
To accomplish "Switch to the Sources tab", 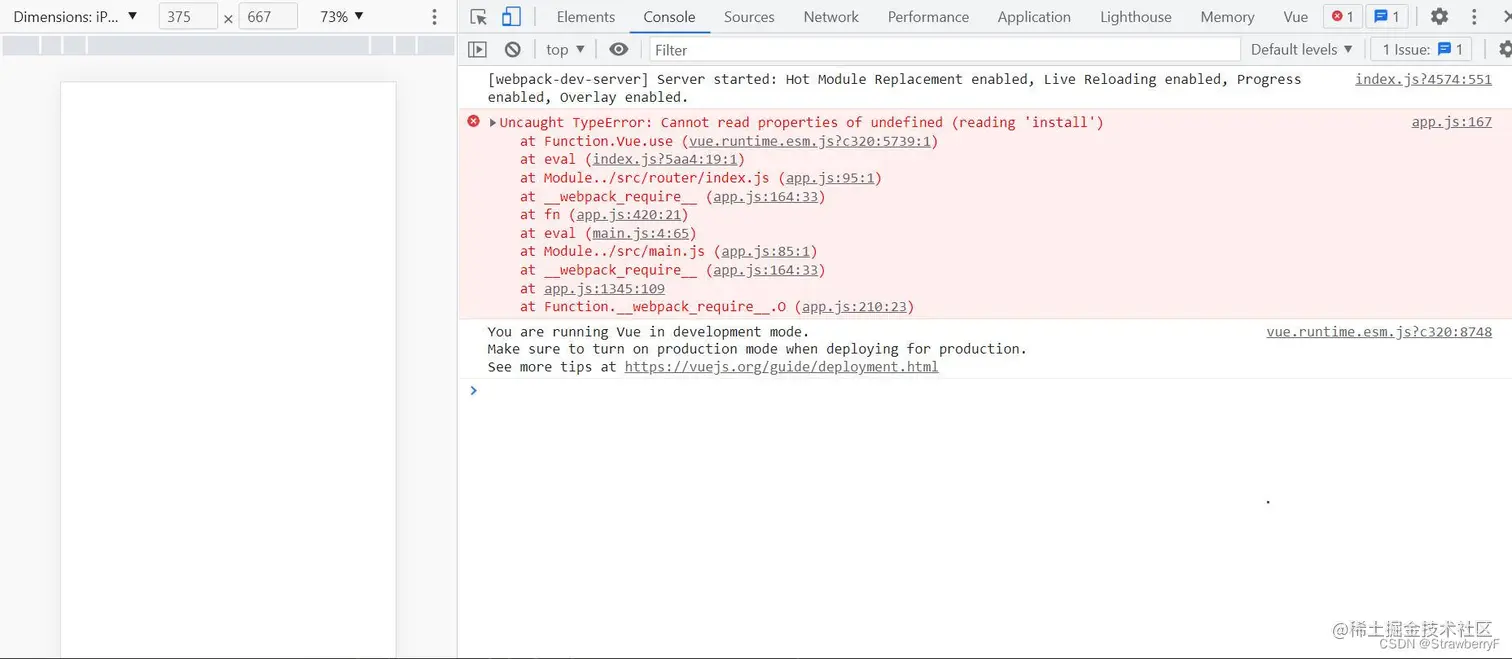I will pos(749,17).
